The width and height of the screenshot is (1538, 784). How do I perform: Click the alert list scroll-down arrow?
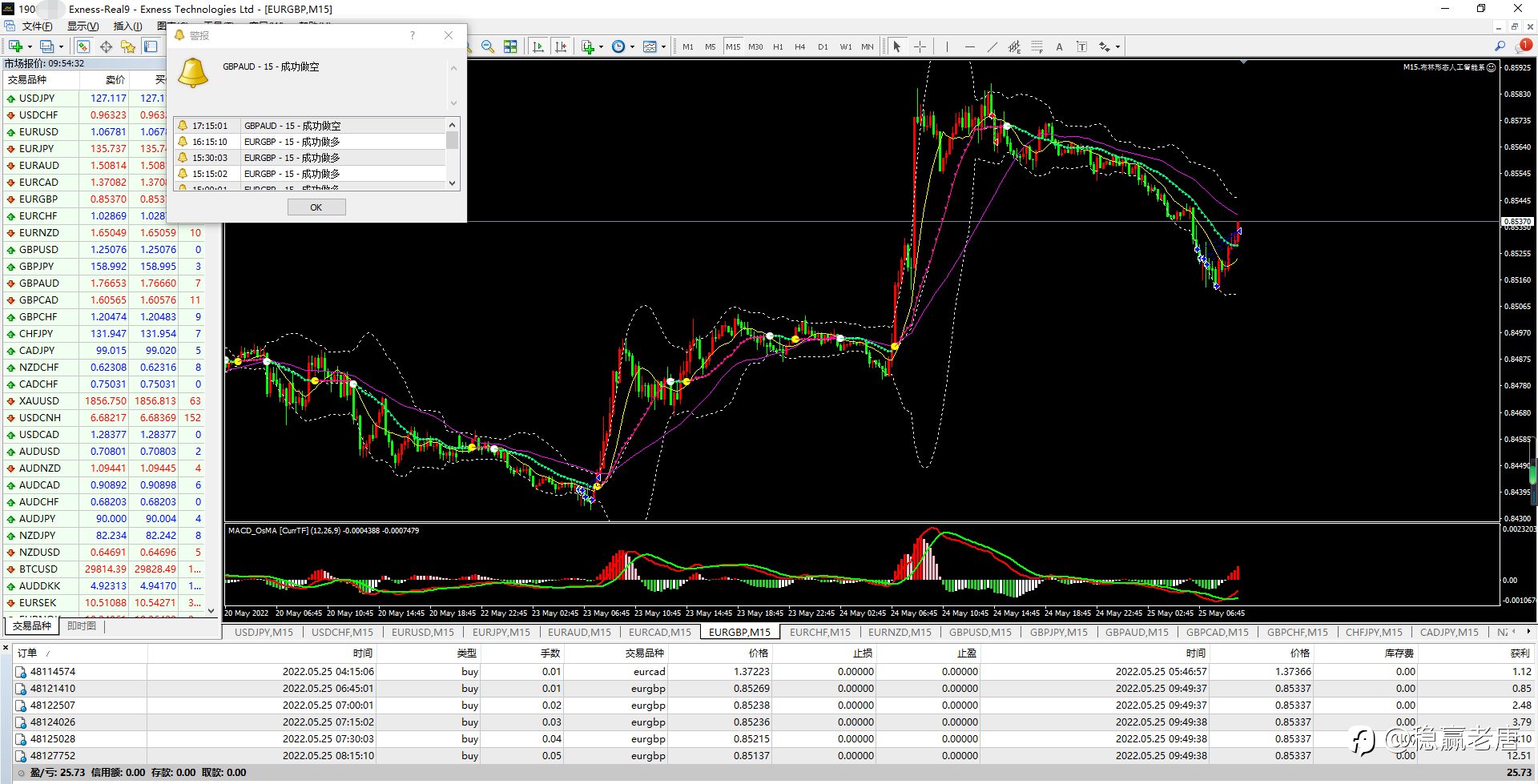tap(453, 183)
